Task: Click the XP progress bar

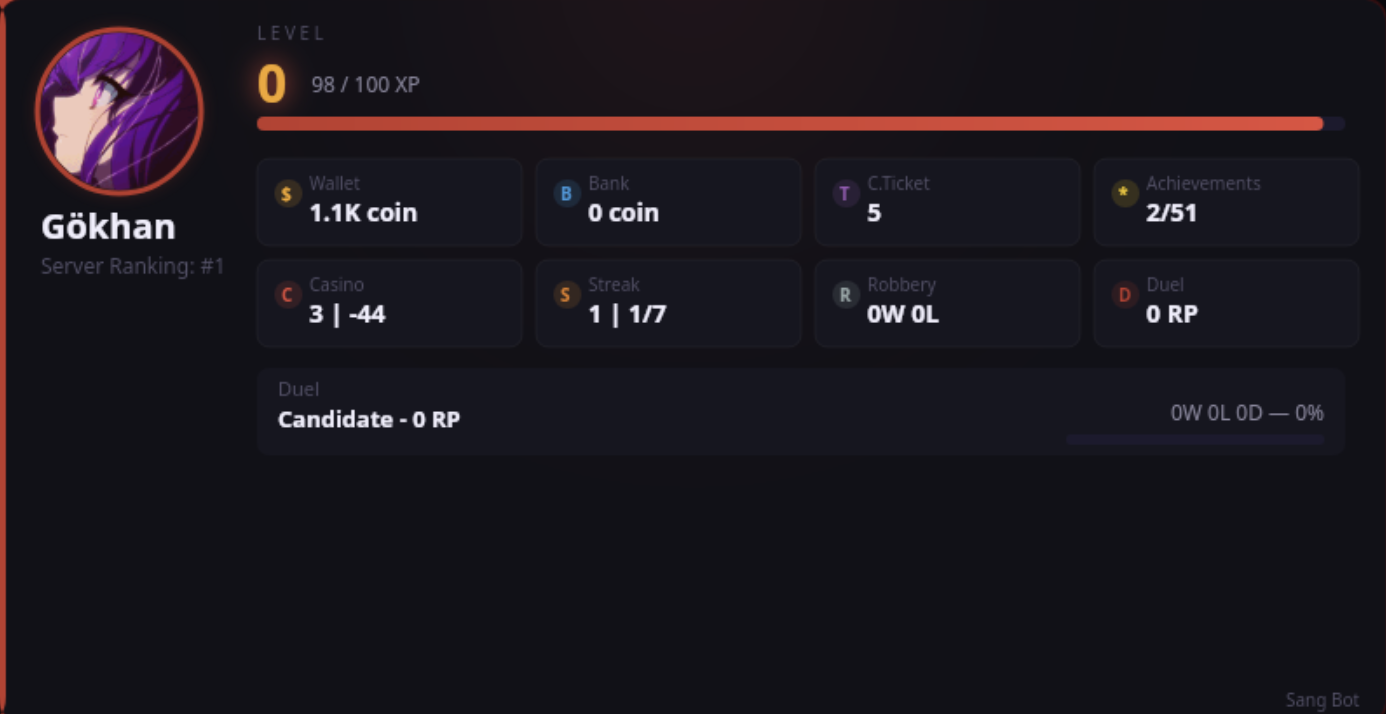Action: click(x=800, y=123)
